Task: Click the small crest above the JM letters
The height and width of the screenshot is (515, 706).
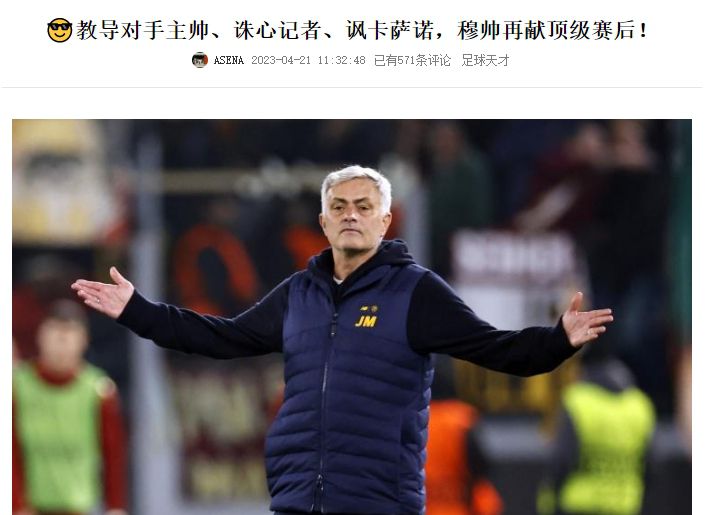Action: (369, 309)
